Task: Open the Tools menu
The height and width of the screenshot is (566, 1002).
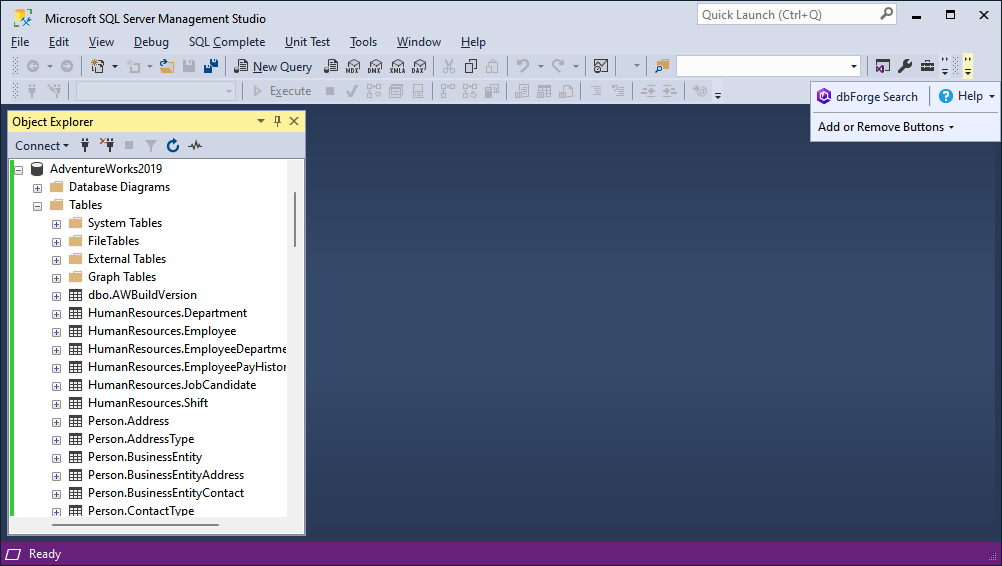Action: pyautogui.click(x=363, y=42)
